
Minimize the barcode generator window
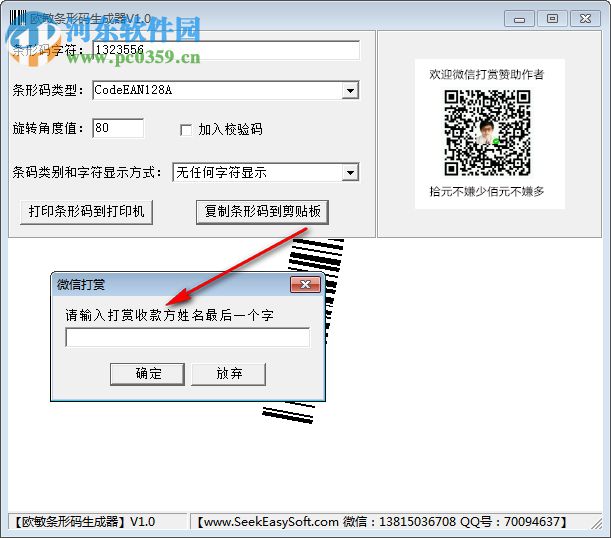[519, 19]
